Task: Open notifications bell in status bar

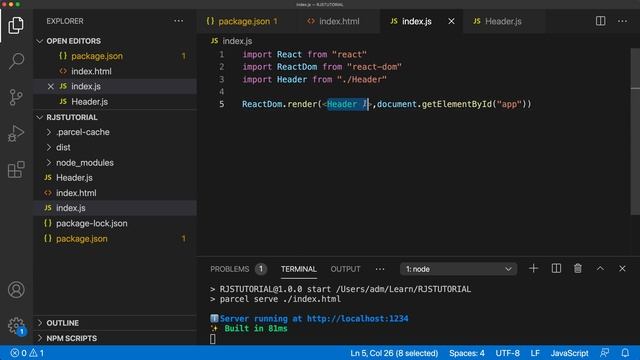Action: (x=625, y=353)
